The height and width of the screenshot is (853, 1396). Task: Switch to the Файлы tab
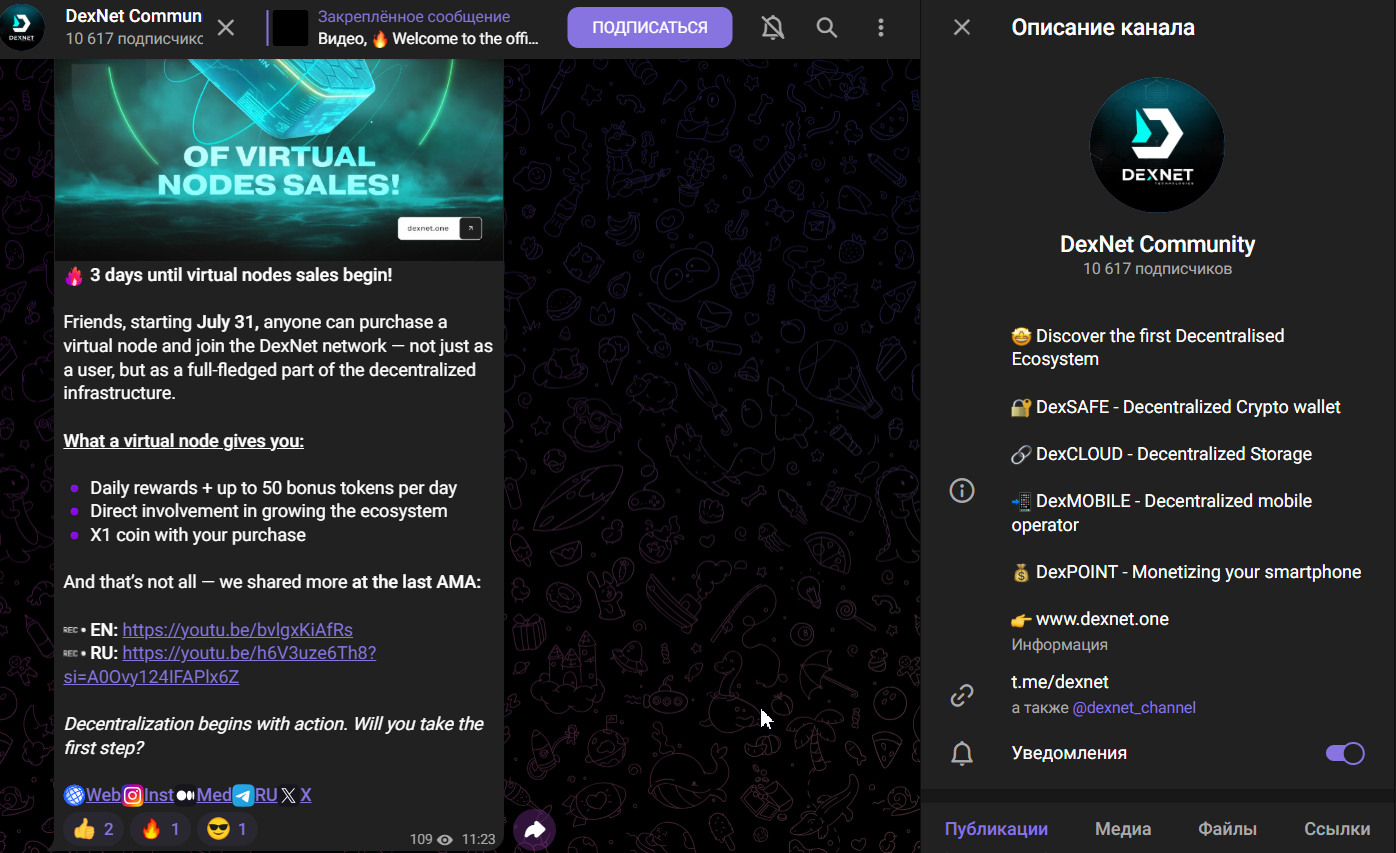pyautogui.click(x=1228, y=829)
